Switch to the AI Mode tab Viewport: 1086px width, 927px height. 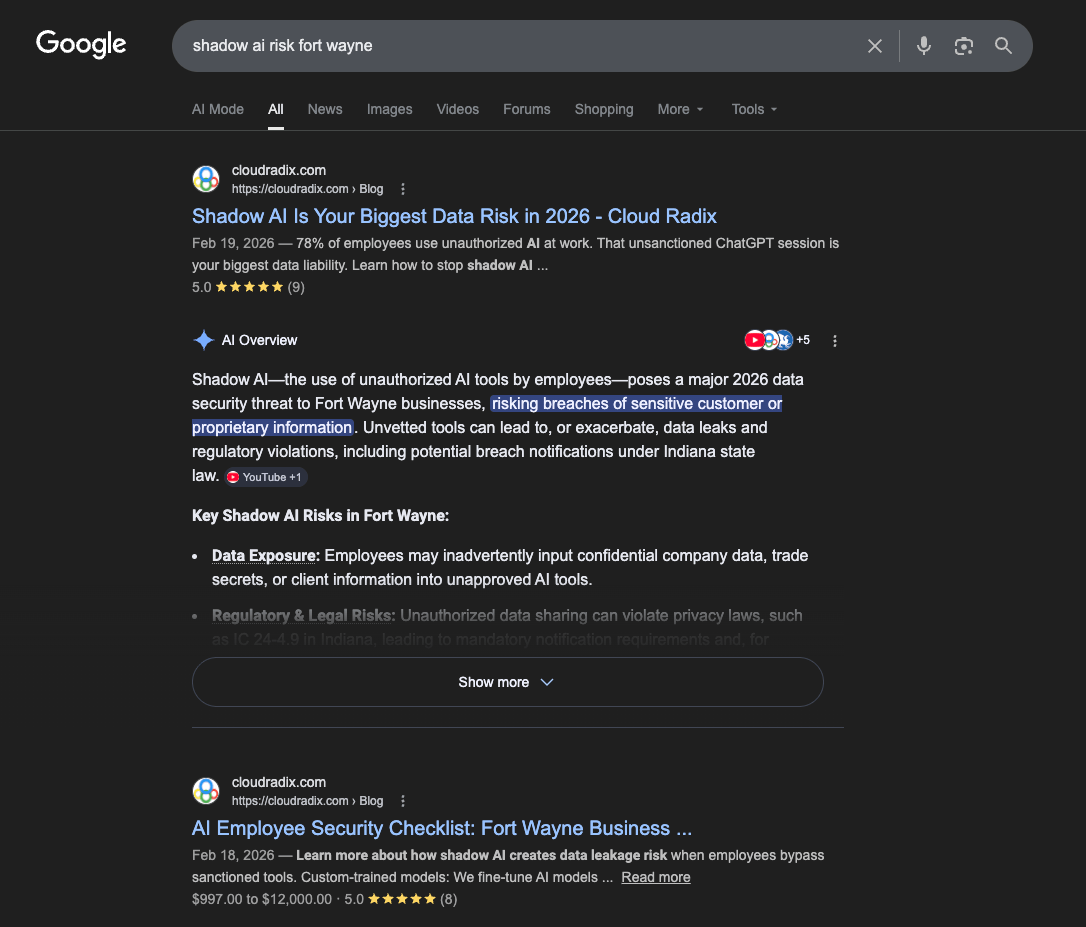point(218,109)
